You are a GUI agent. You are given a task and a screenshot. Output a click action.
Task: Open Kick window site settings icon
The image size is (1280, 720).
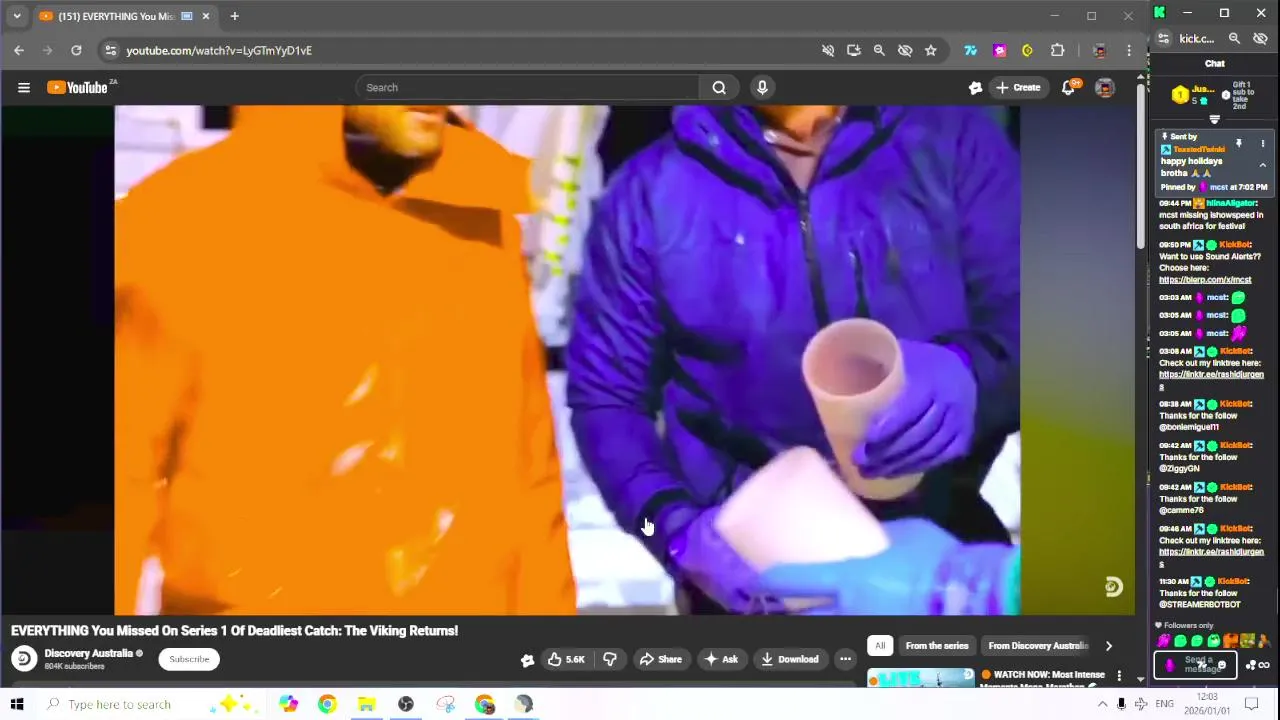(x=1164, y=39)
